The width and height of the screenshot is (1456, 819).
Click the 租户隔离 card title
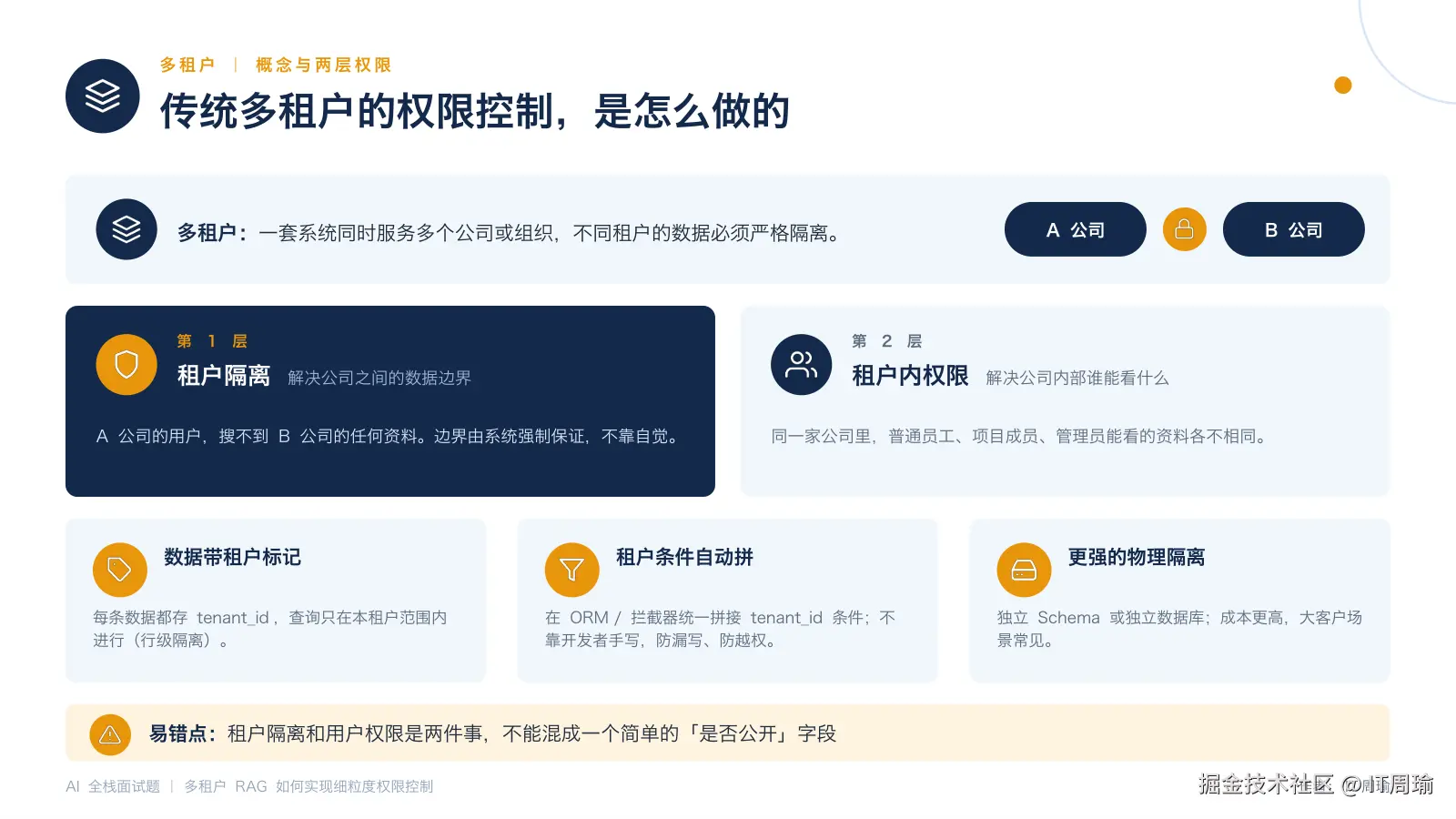pos(223,376)
